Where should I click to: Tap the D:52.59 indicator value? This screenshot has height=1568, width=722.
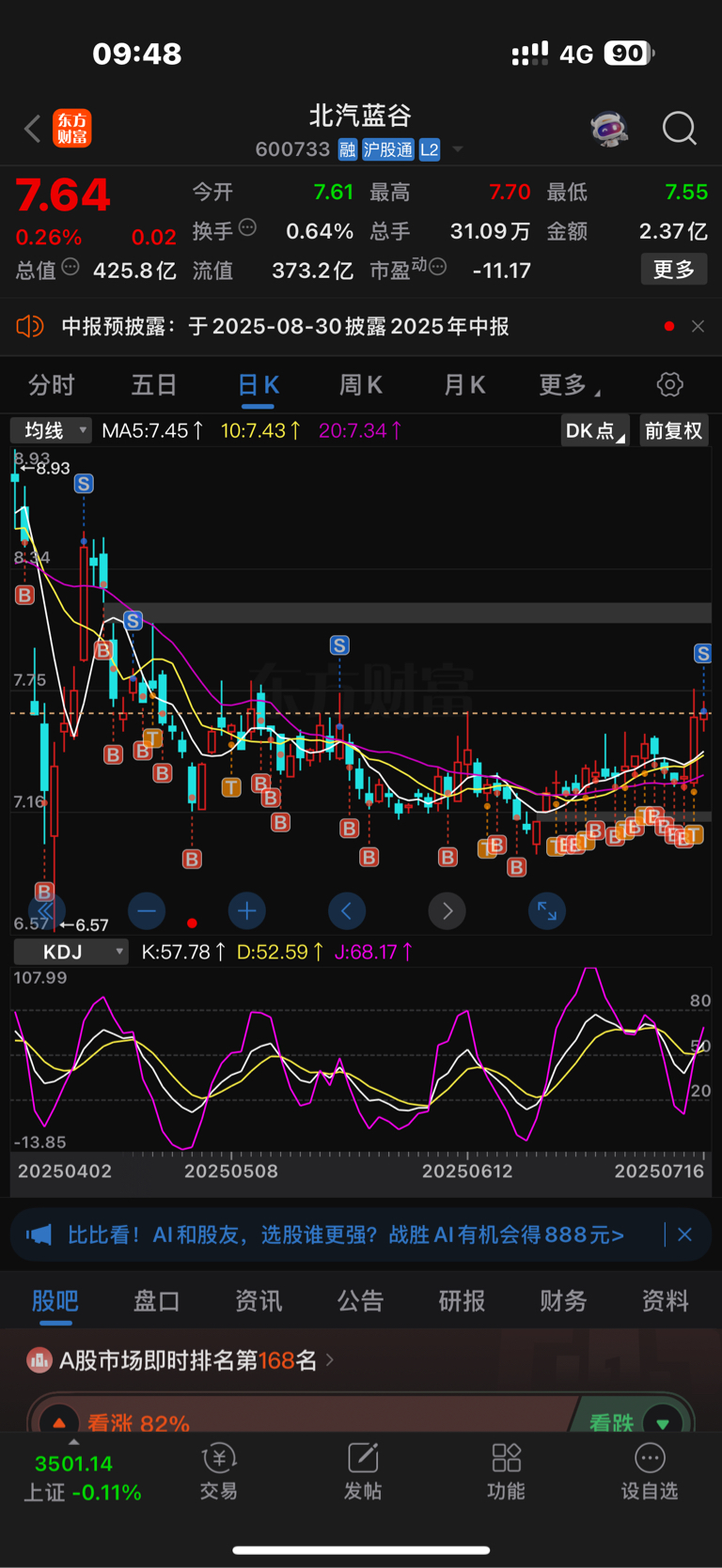point(280,952)
